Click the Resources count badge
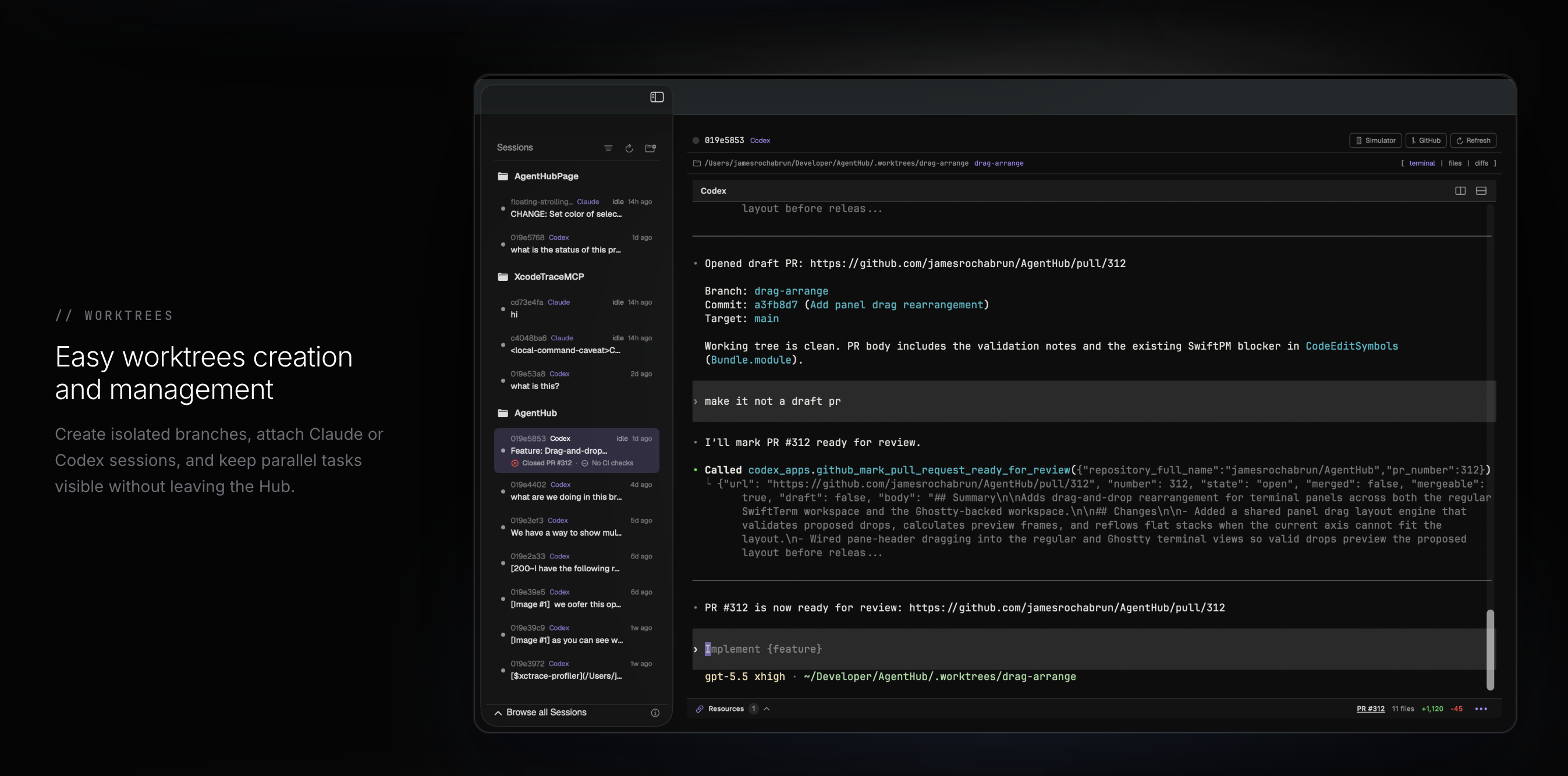The width and height of the screenshot is (1568, 776). (753, 709)
